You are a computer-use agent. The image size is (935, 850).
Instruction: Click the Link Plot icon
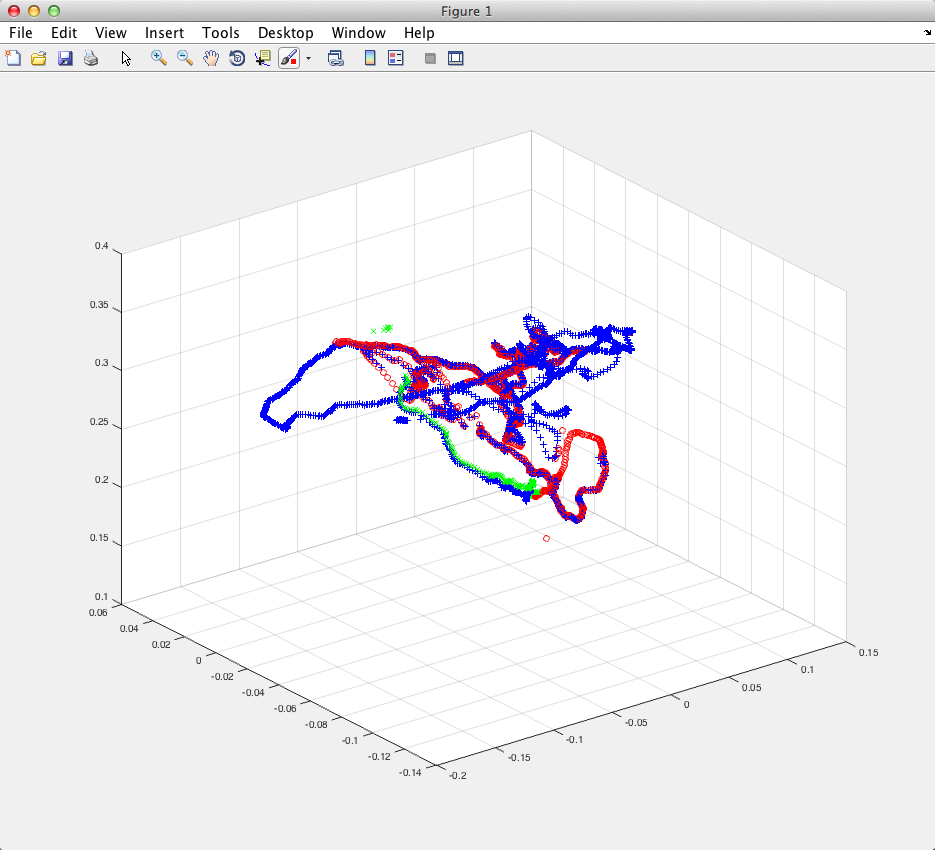pos(336,58)
